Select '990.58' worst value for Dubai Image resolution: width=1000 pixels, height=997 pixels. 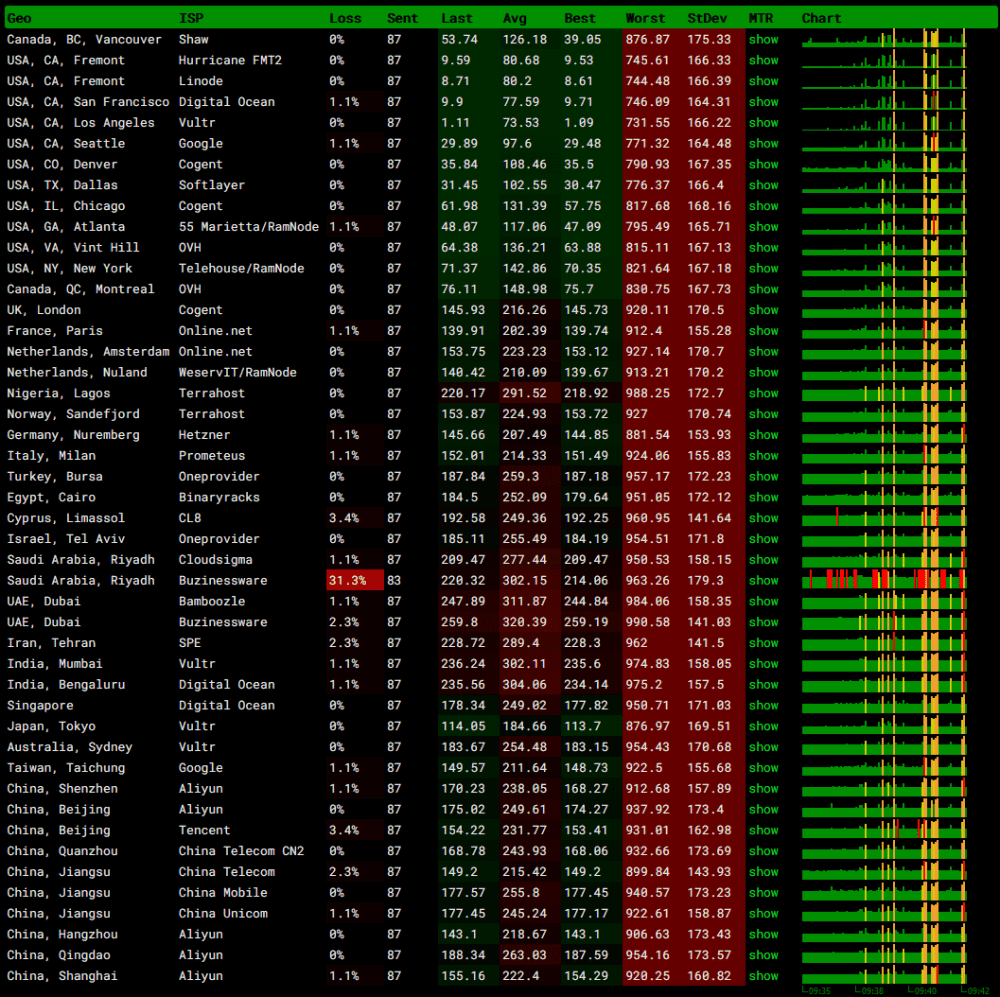coord(647,622)
